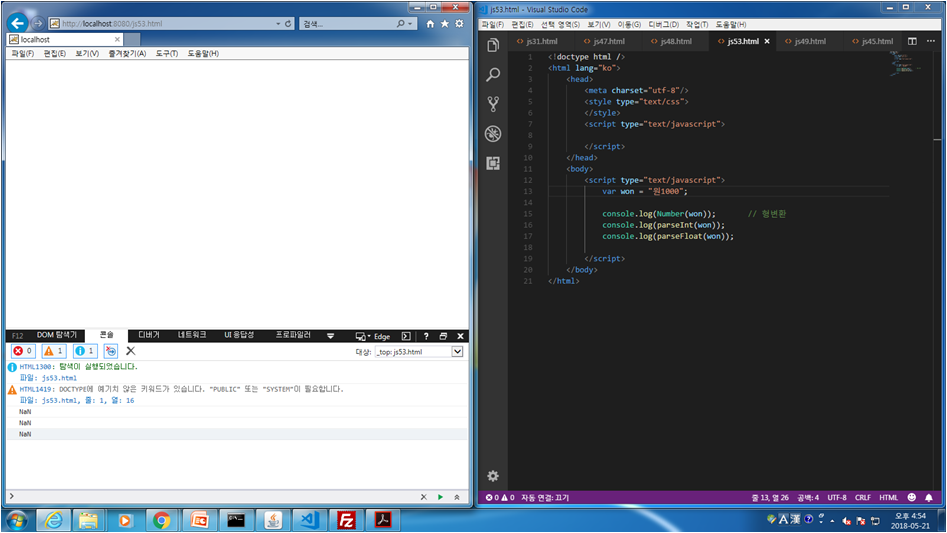Click the console command input field

[x=214, y=497]
